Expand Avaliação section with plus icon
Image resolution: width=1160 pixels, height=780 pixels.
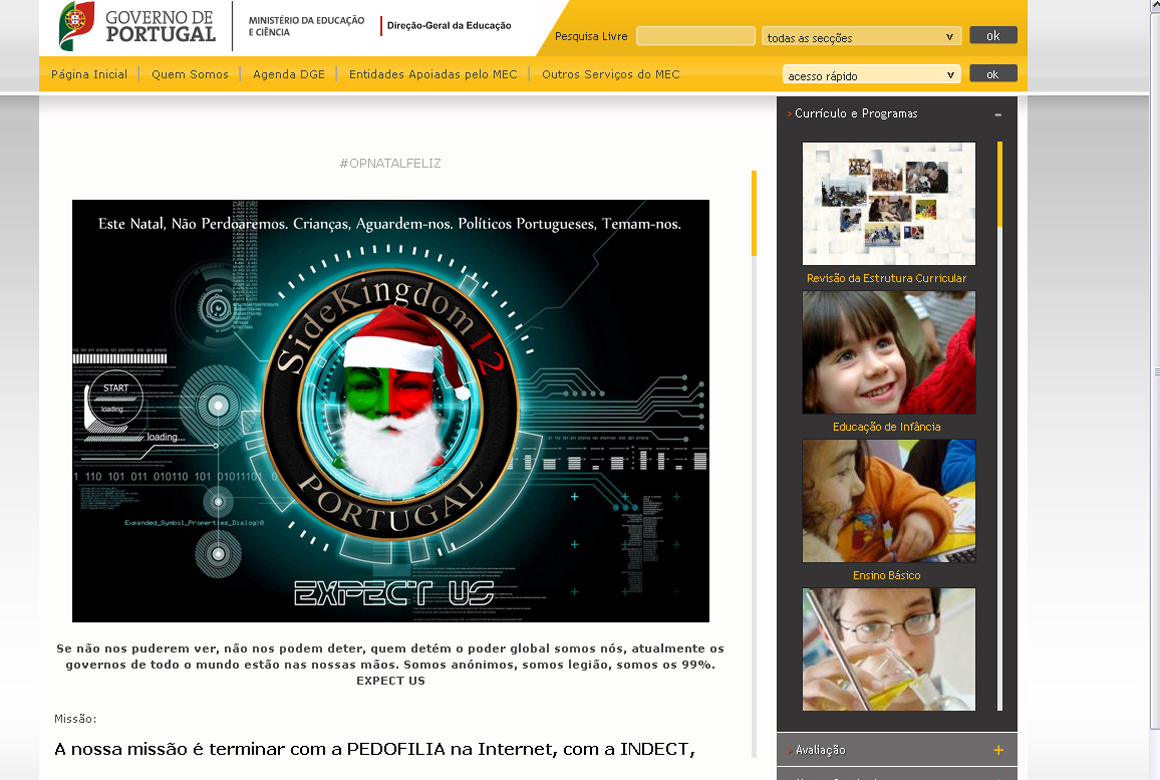pos(997,750)
